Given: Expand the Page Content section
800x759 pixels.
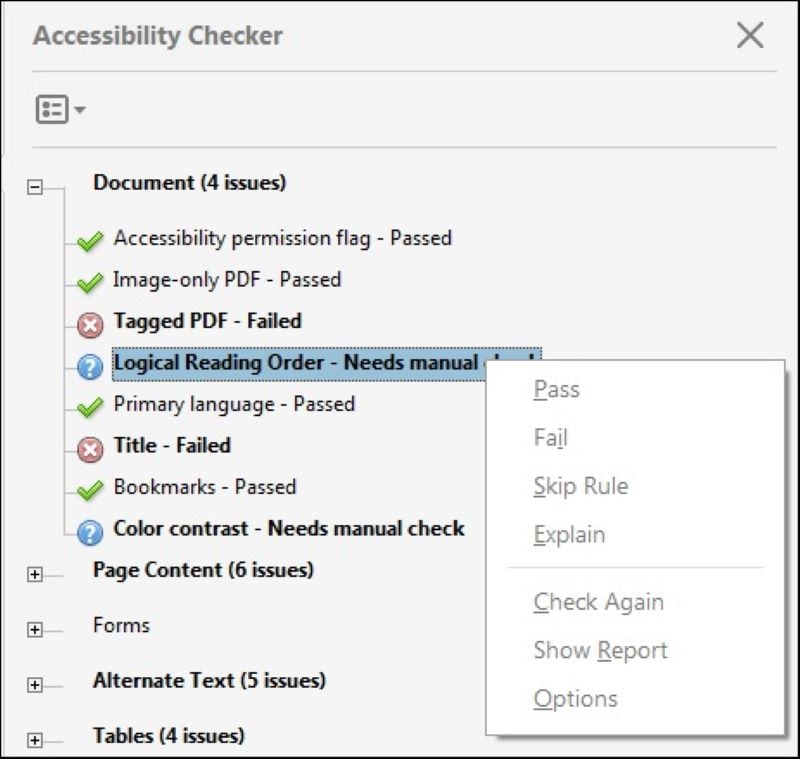Looking at the screenshot, I should point(37,575).
